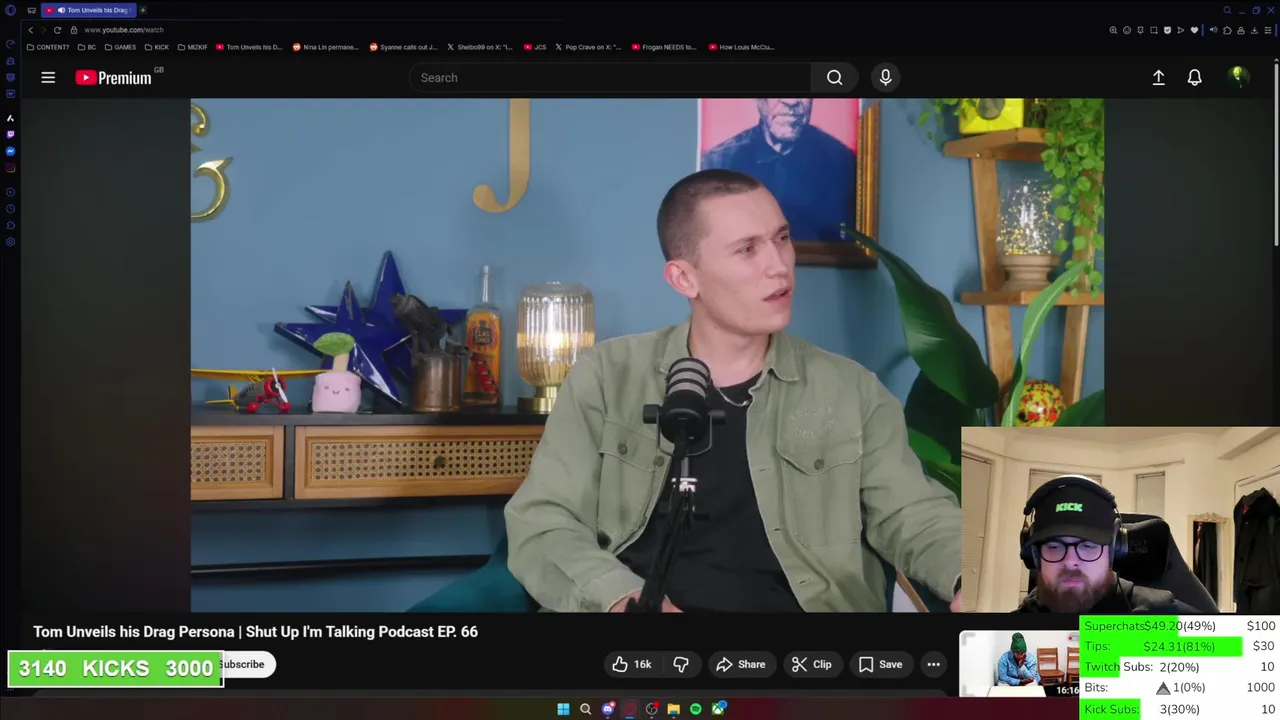Open the MIZKIF bookmarks folder

click(x=192, y=47)
